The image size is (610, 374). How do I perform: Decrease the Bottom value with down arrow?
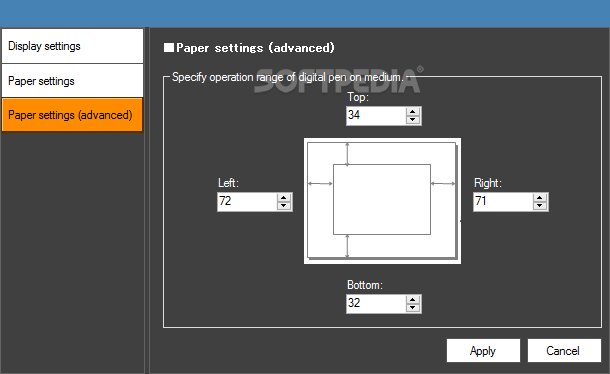tap(413, 308)
